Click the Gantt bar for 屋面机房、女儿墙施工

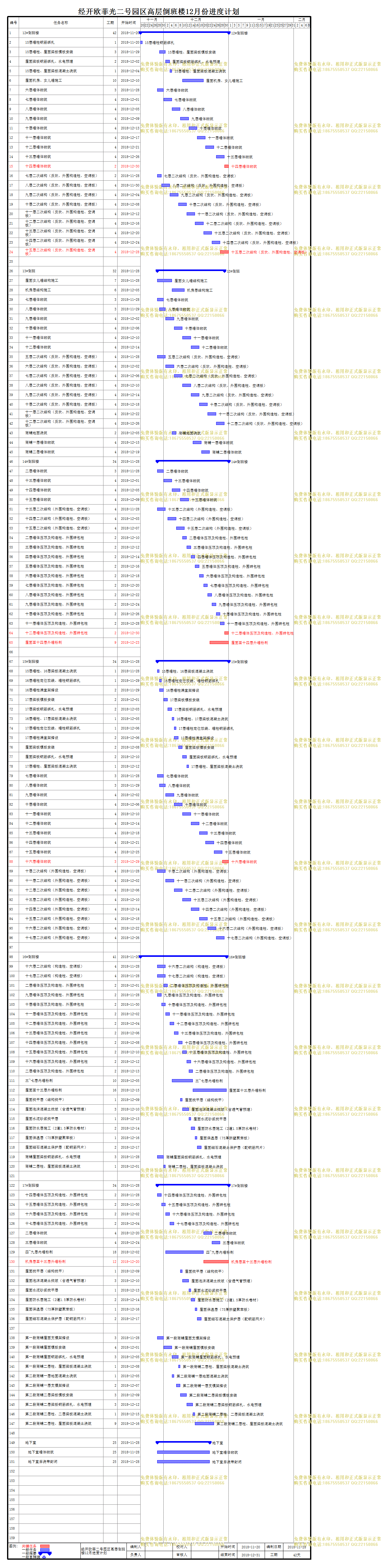pyautogui.click(x=193, y=80)
